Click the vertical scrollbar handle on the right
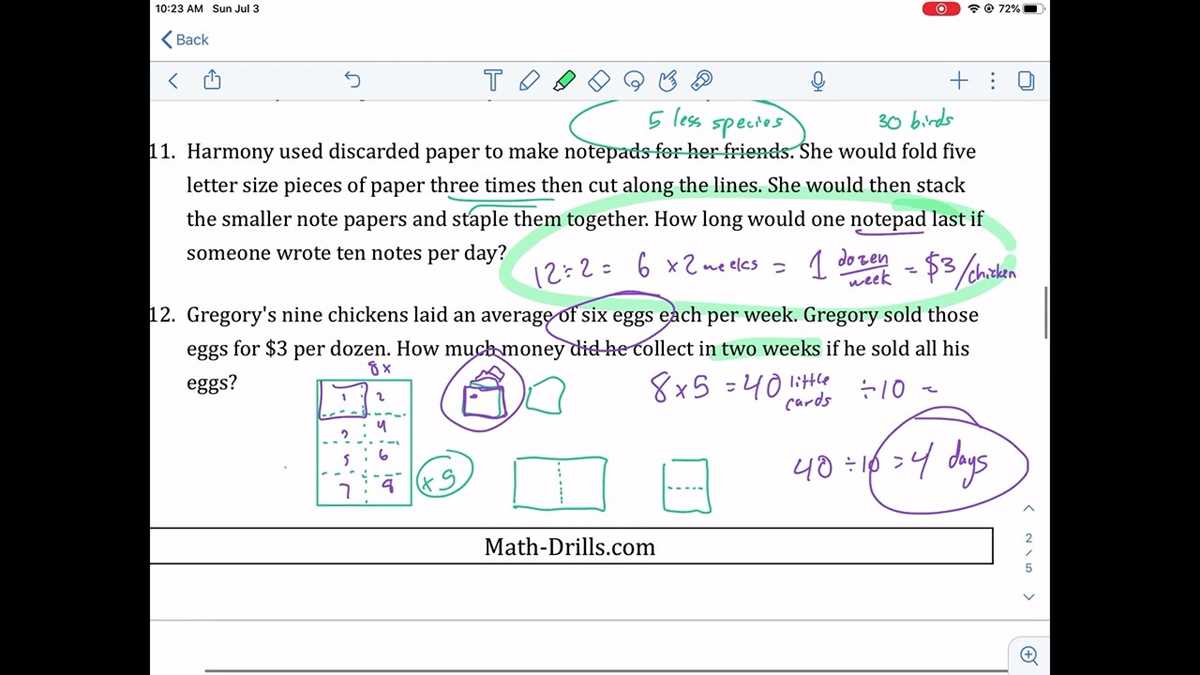1200x675 pixels. coord(1046,313)
